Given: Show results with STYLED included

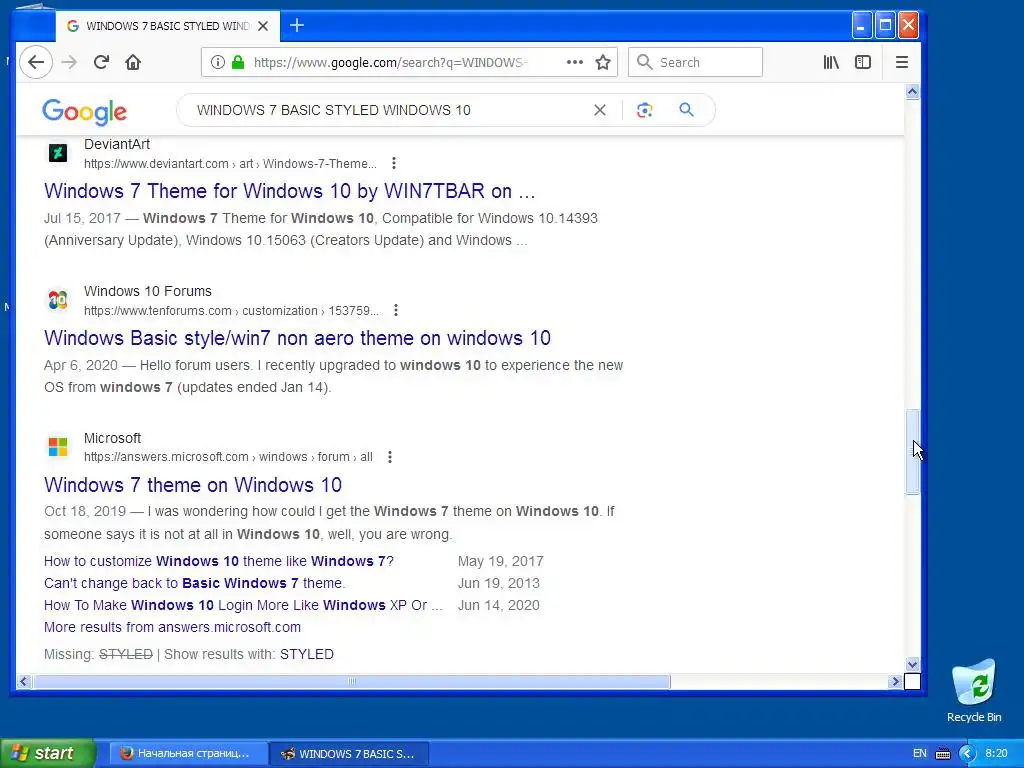Looking at the screenshot, I should click(x=306, y=654).
